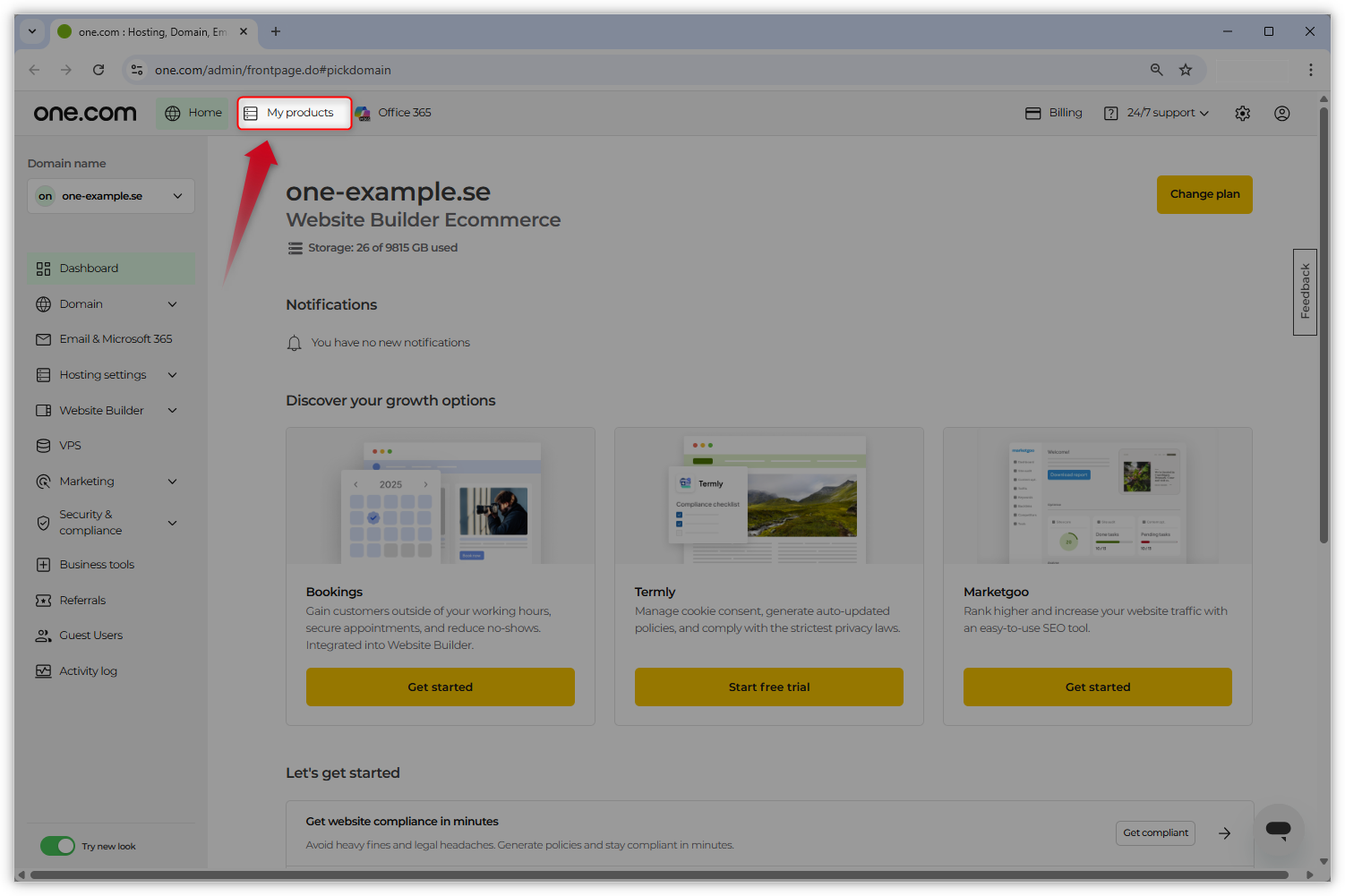Bookmark this page with star icon
Screen dimensions: 1345x896
point(1186,70)
